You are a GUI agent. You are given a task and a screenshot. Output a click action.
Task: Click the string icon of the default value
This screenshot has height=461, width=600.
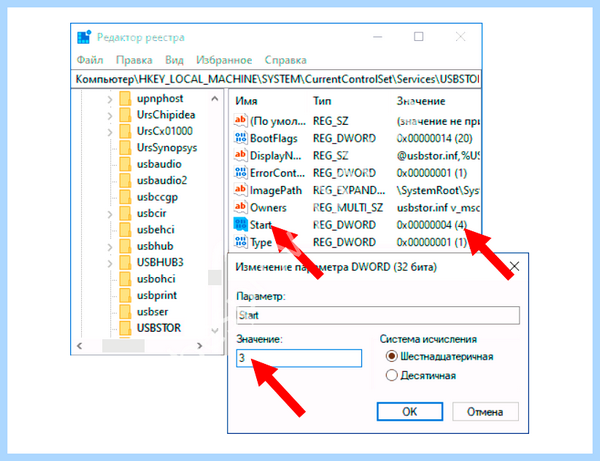240,121
